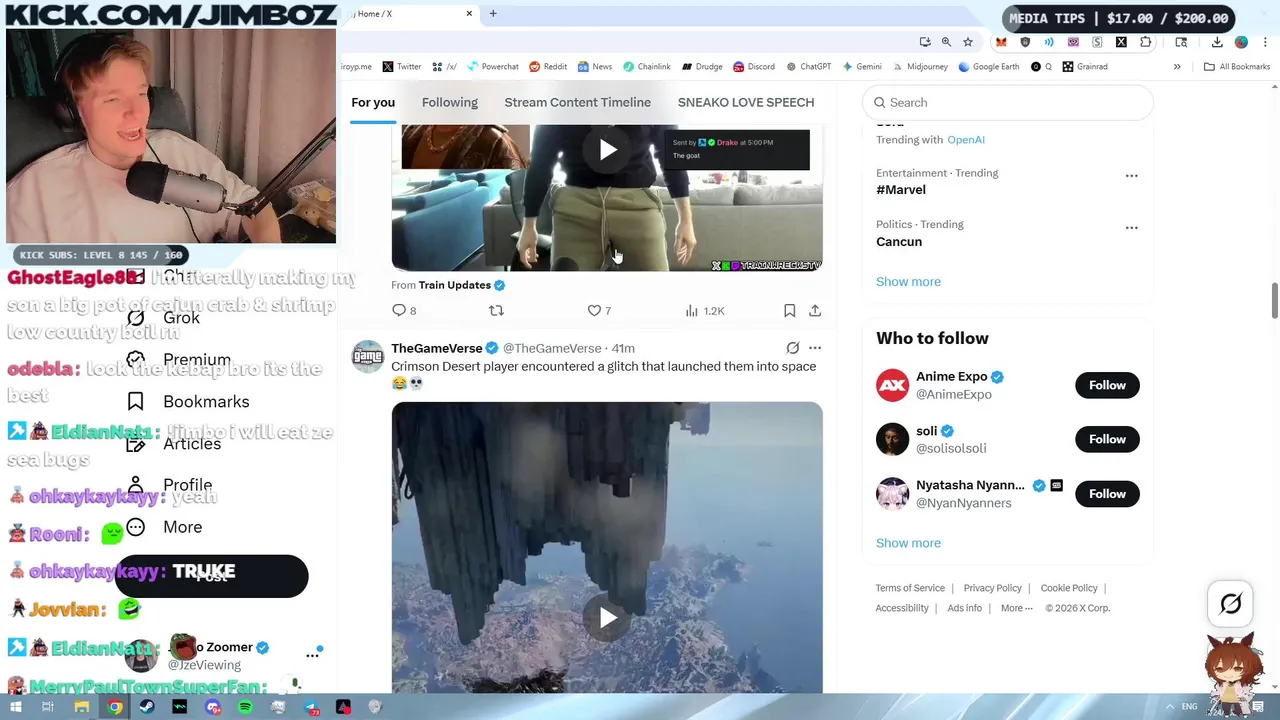
Task: Open a new browser tab
Action: (493, 14)
